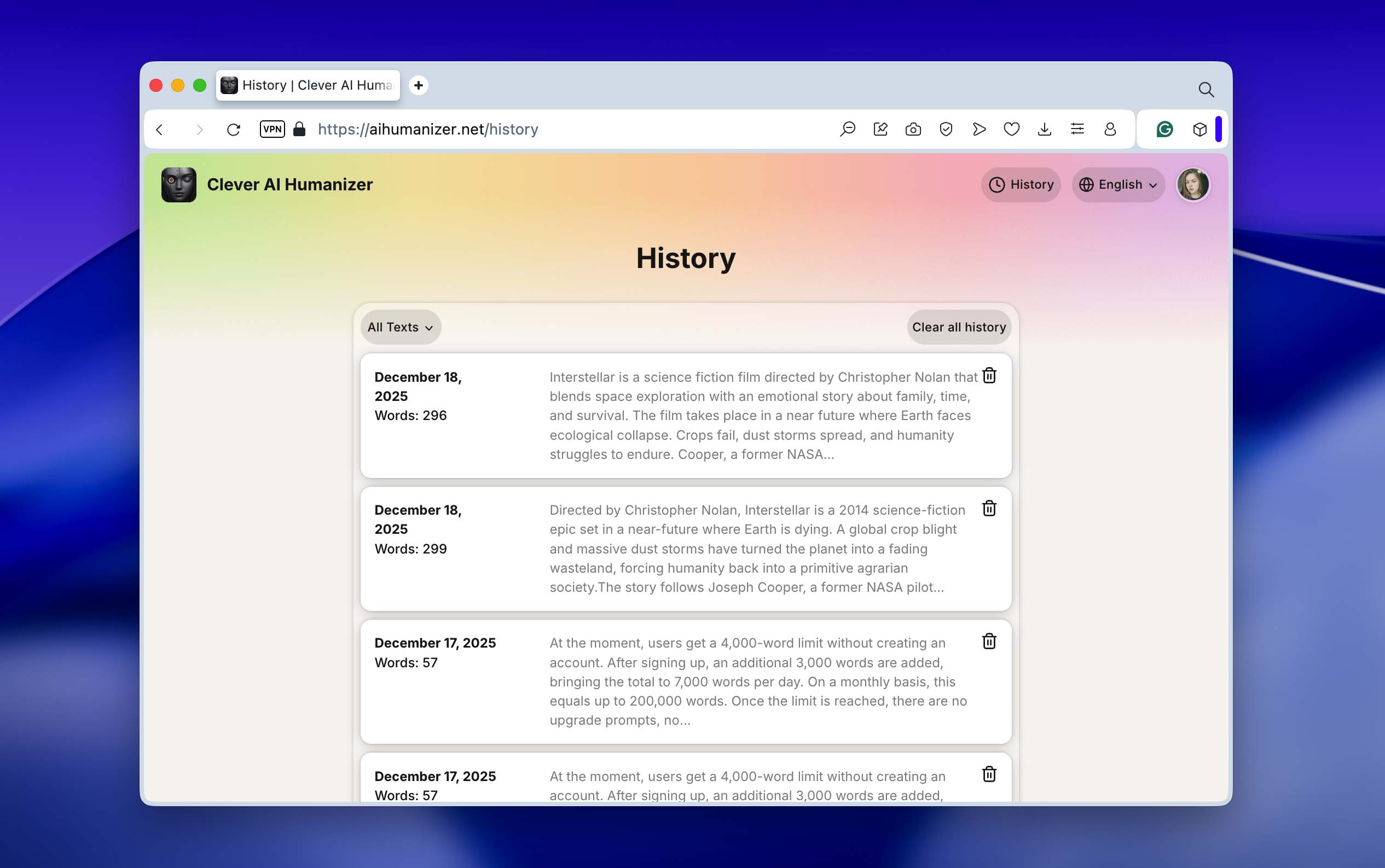
Task: Open favorites via the heart icon
Action: click(x=1012, y=129)
